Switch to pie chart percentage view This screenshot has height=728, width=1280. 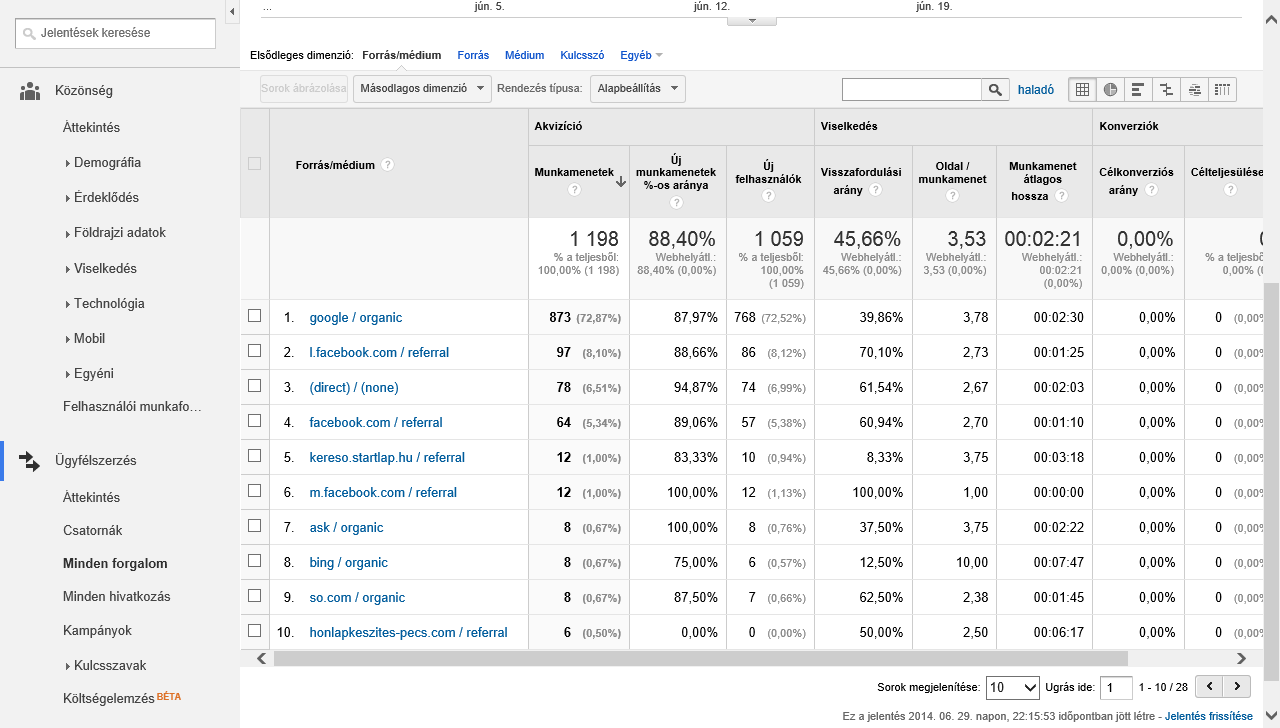point(1110,89)
